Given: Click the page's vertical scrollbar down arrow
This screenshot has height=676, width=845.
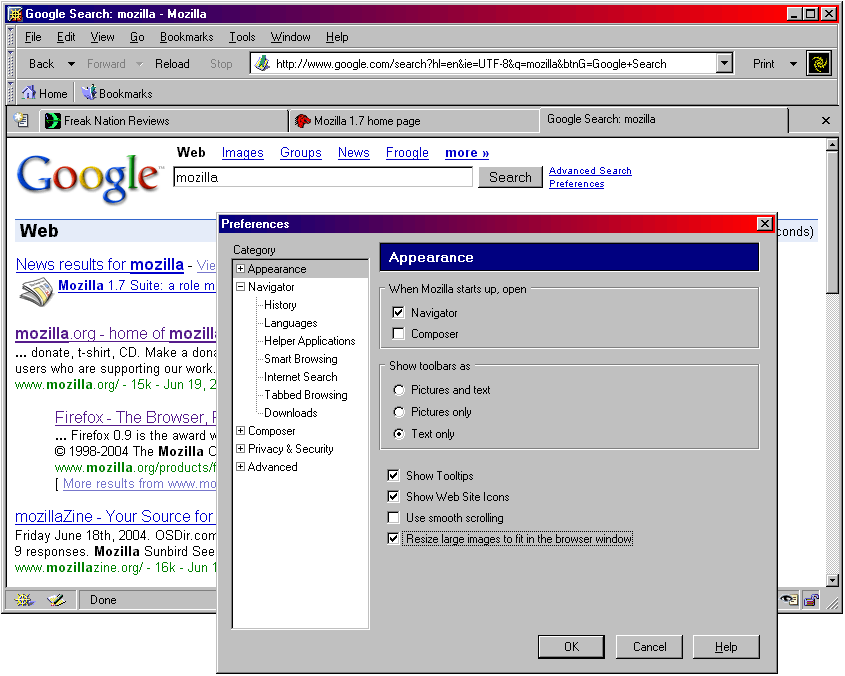Looking at the screenshot, I should click(x=832, y=580).
